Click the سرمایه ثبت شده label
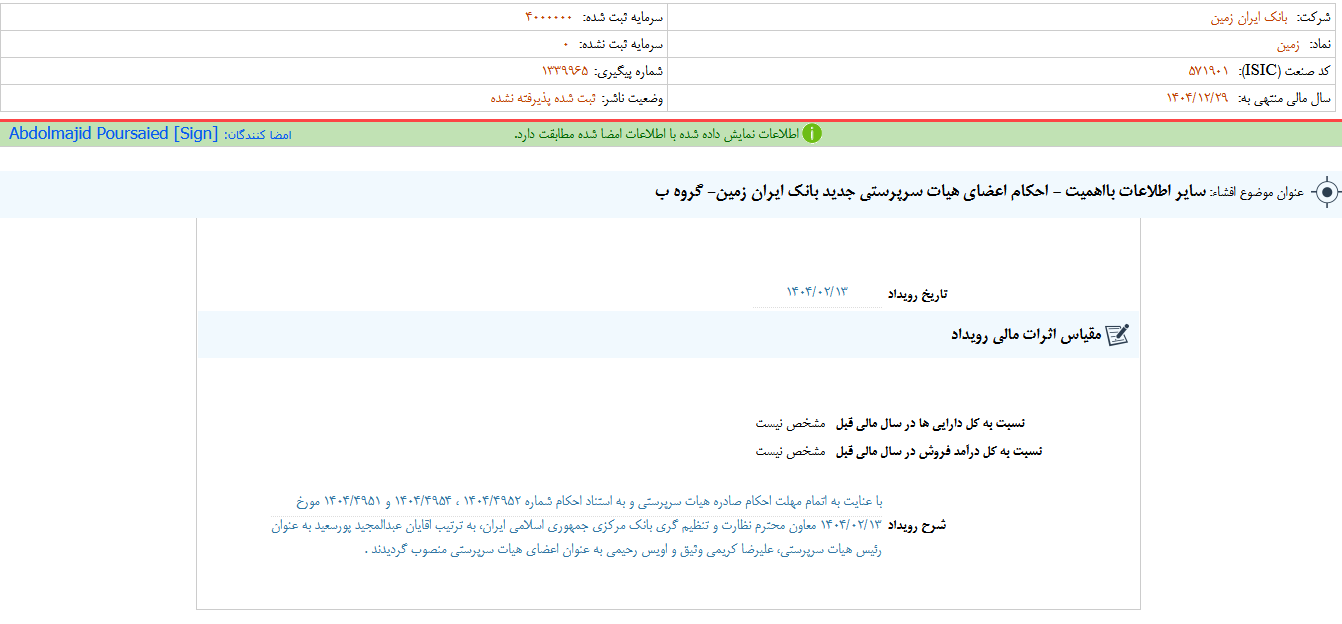Viewport: 1342px width, 624px height. 623,17
